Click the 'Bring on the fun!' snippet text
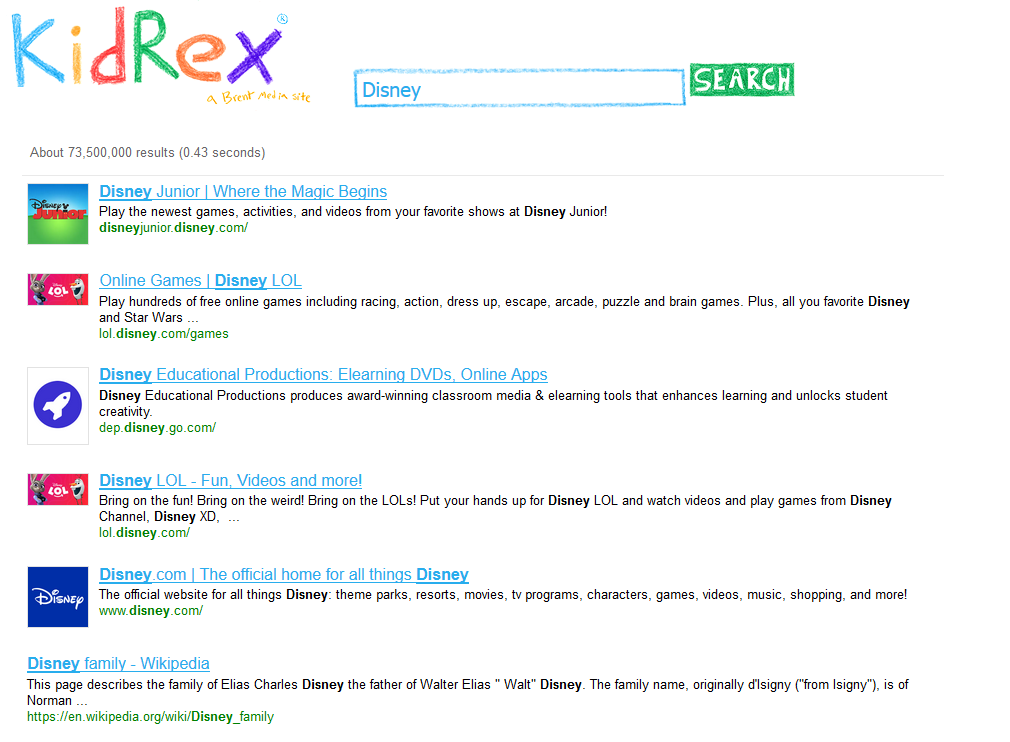The width and height of the screenshot is (1010, 742). 495,509
